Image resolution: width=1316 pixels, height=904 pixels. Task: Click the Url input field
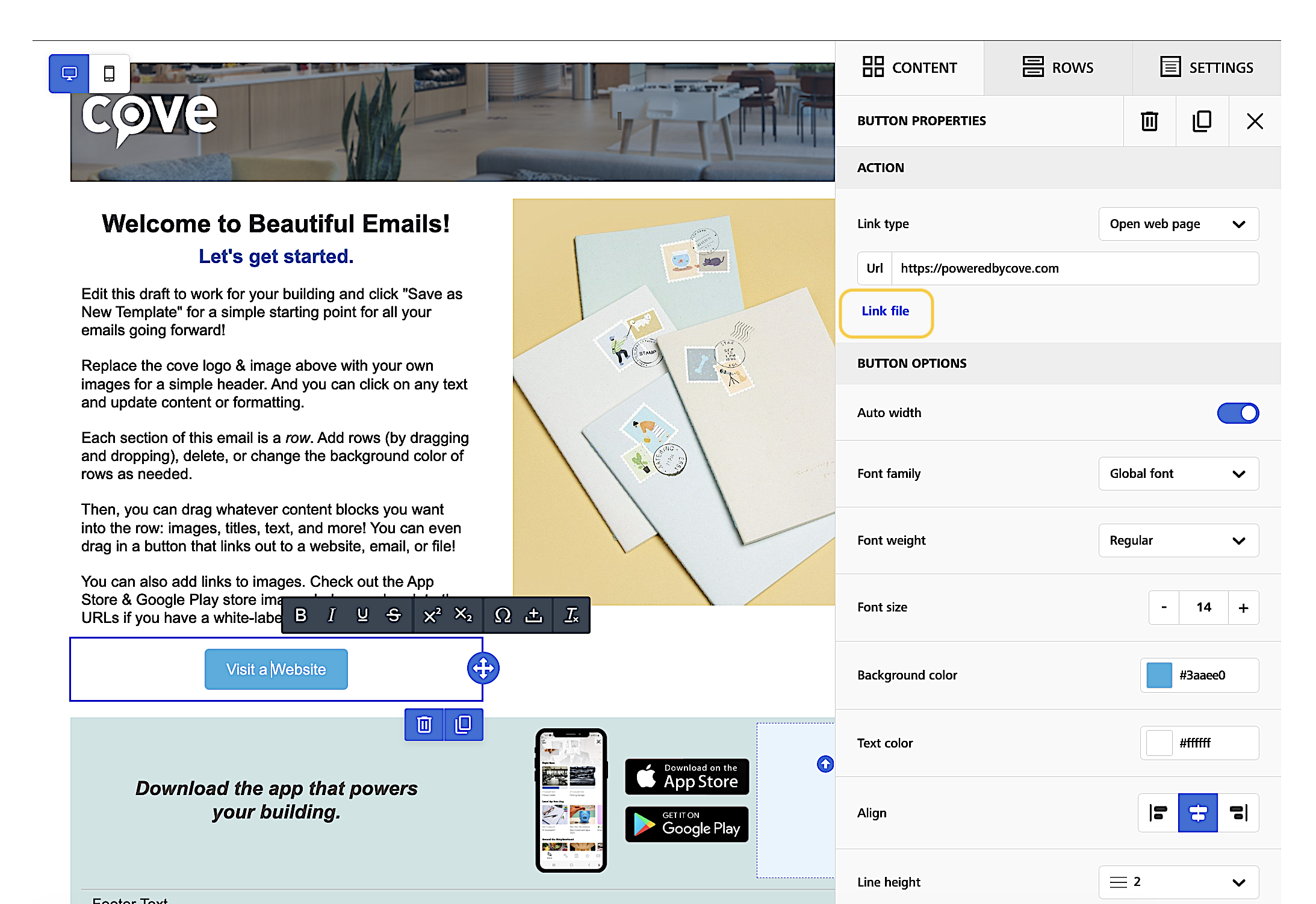pyautogui.click(x=1075, y=268)
